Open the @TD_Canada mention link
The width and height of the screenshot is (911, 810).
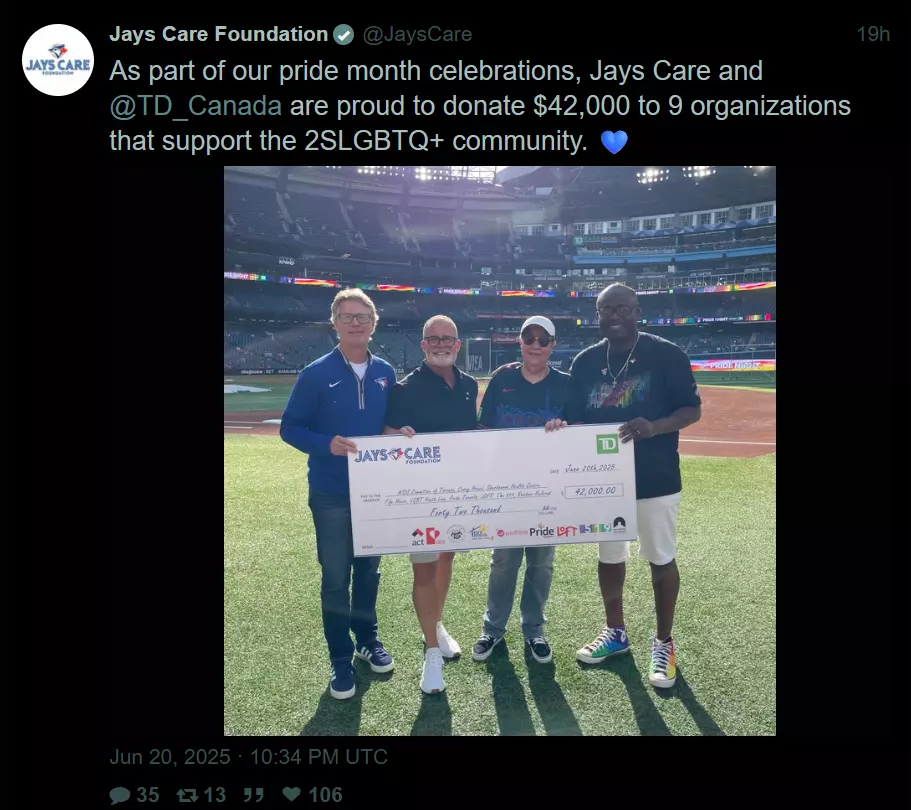tap(196, 106)
